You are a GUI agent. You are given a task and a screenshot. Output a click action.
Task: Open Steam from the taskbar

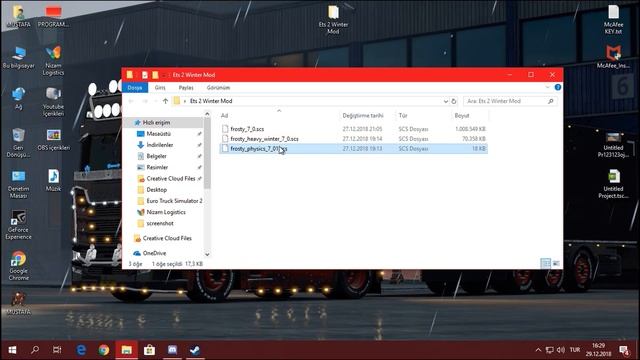pos(195,350)
